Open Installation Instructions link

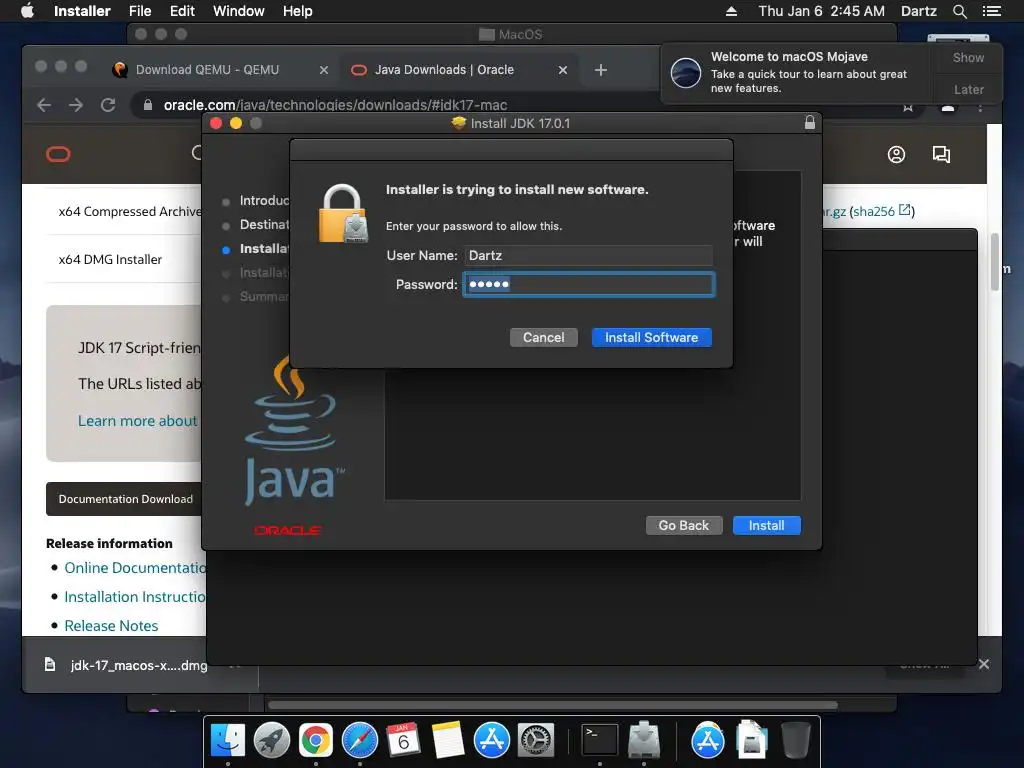point(135,597)
